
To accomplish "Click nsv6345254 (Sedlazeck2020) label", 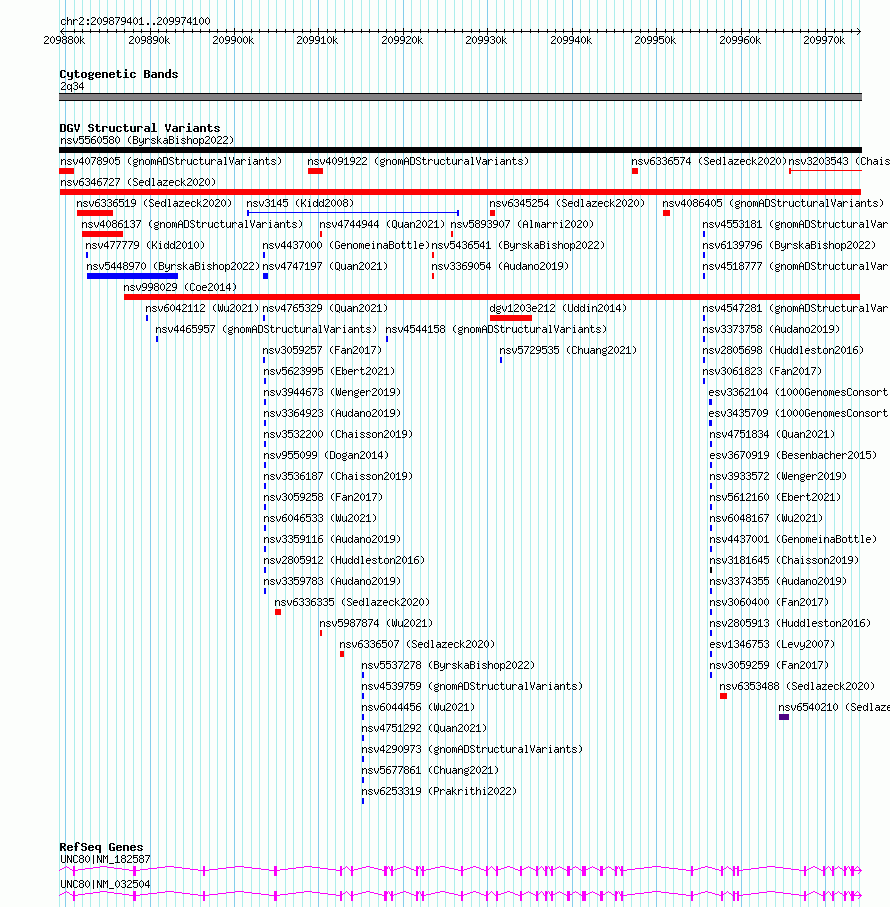I will click(567, 203).
